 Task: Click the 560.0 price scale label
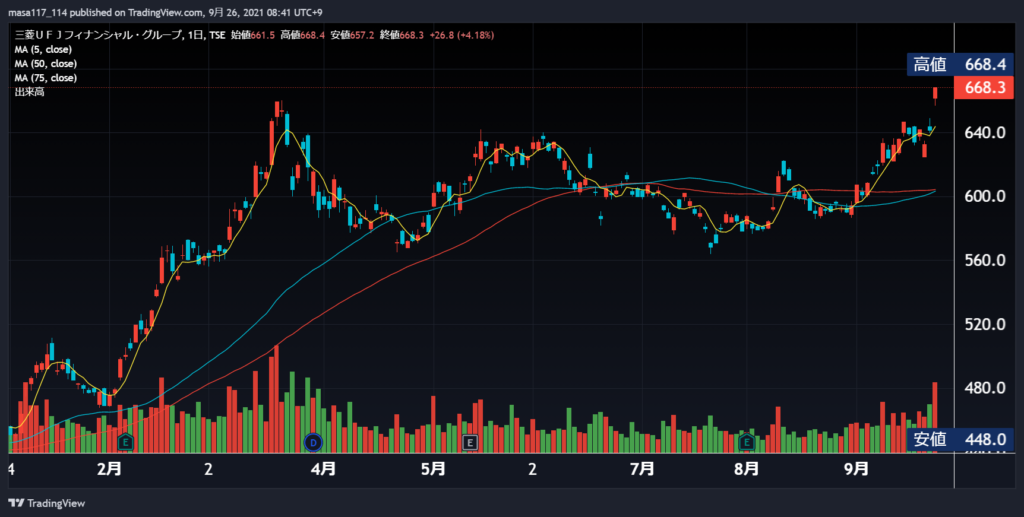pos(985,260)
